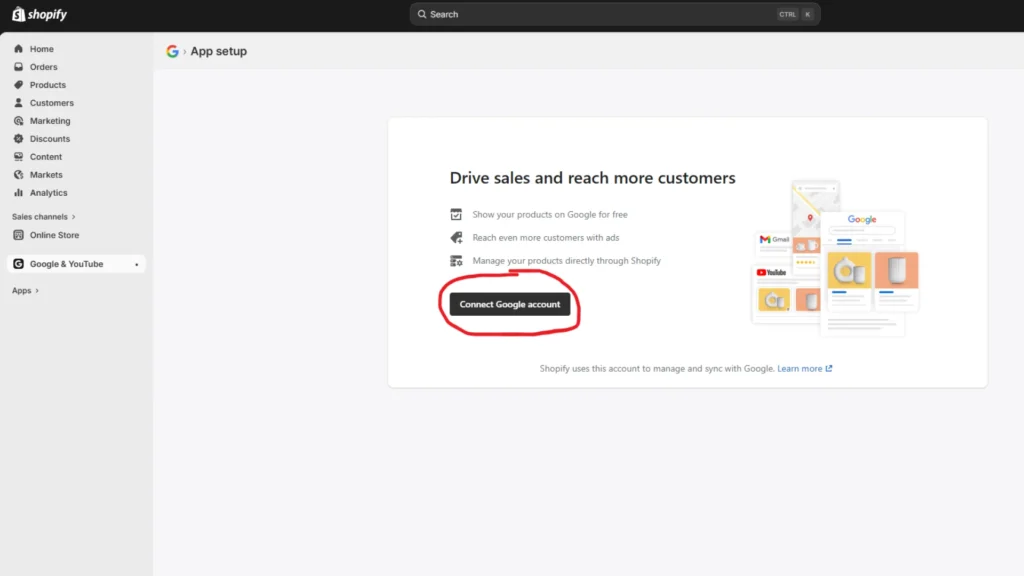Open Customers via the person icon
The width and height of the screenshot is (1024, 576).
click(x=20, y=102)
